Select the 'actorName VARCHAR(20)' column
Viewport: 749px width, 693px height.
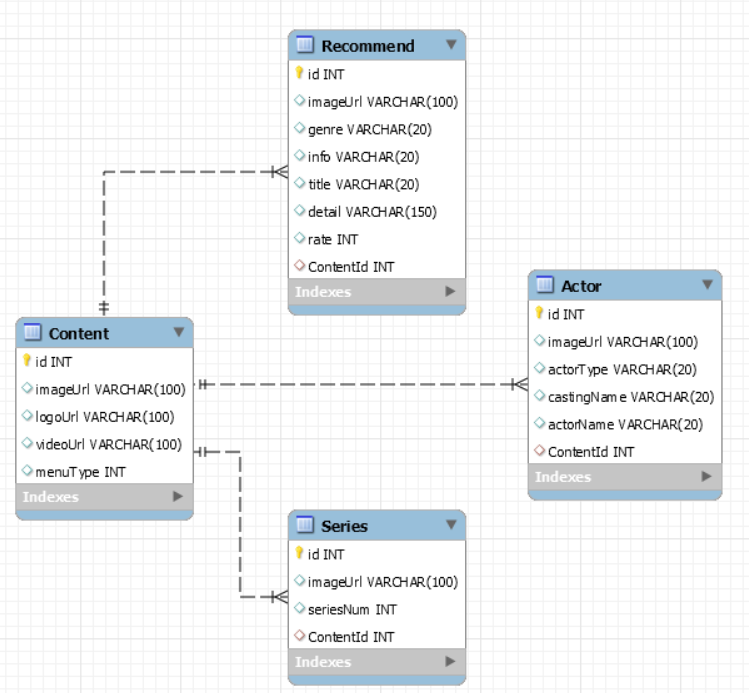tap(625, 424)
